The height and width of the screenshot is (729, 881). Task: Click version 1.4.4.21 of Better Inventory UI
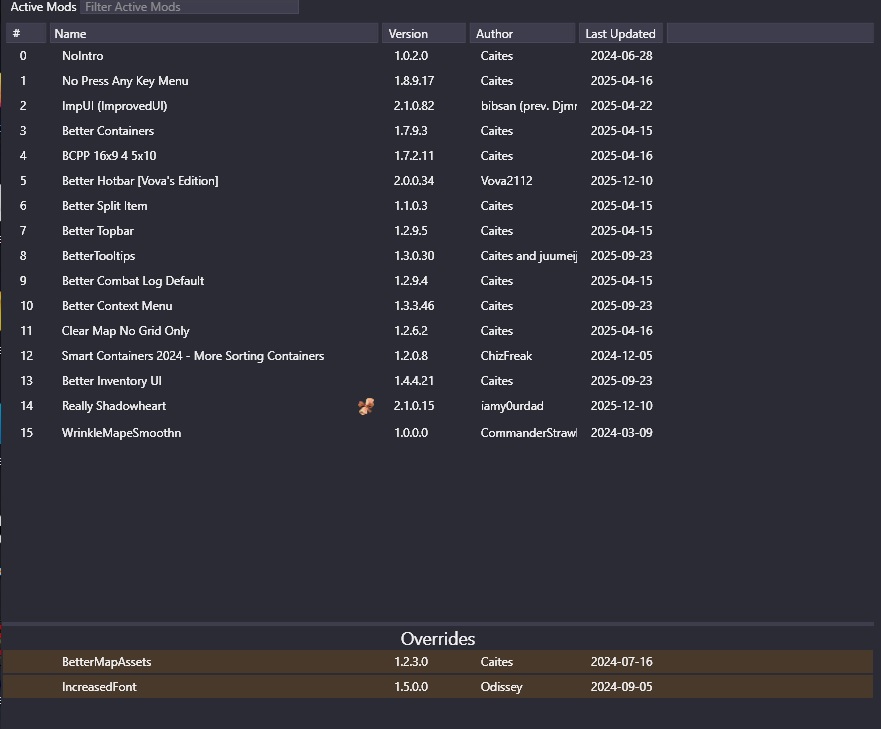pyautogui.click(x=414, y=381)
